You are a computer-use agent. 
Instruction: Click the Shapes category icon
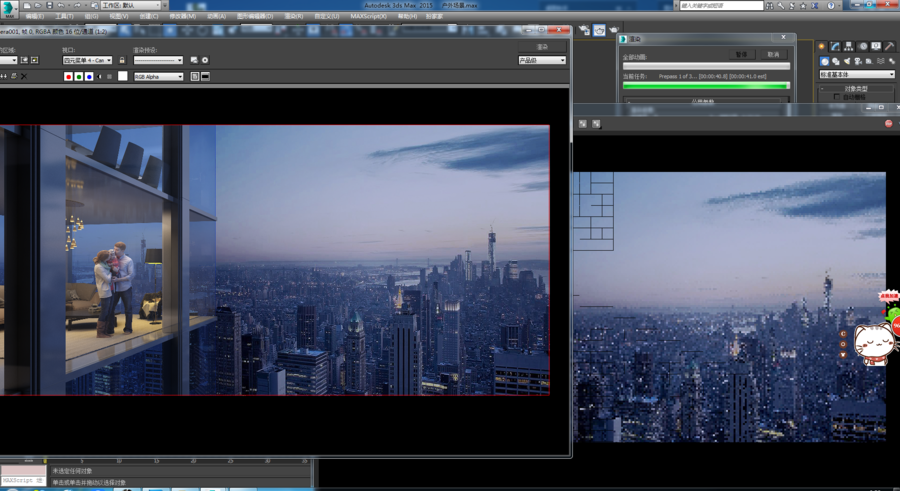836,61
